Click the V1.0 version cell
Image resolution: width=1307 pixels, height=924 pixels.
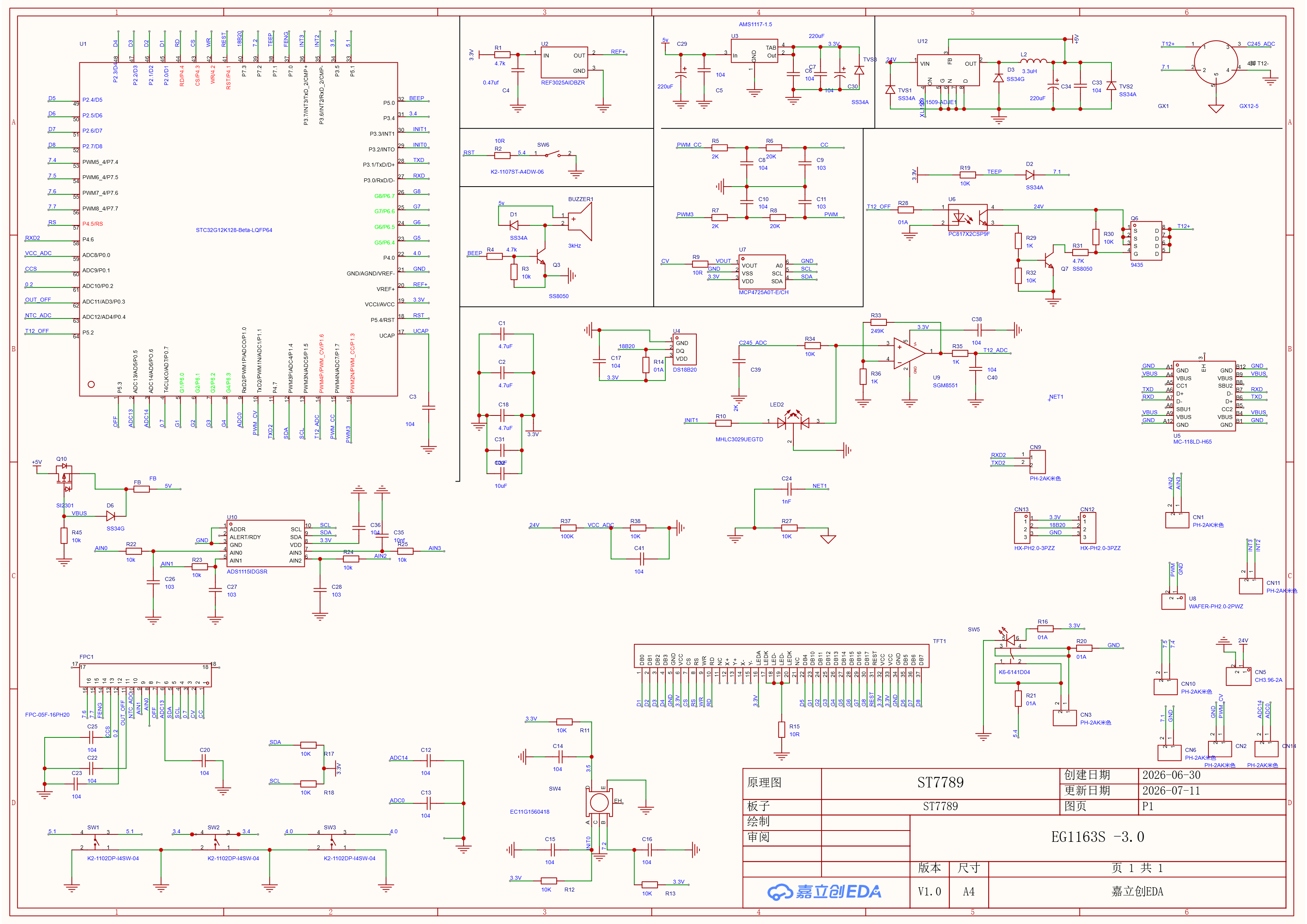pyautogui.click(x=929, y=892)
